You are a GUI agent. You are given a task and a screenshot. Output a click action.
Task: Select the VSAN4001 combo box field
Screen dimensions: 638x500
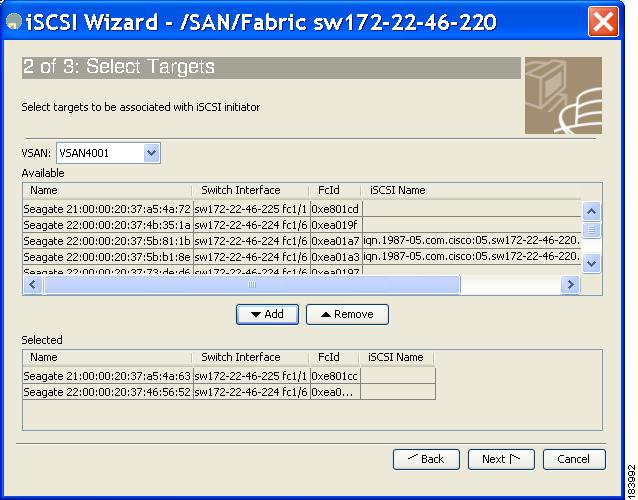coord(108,153)
